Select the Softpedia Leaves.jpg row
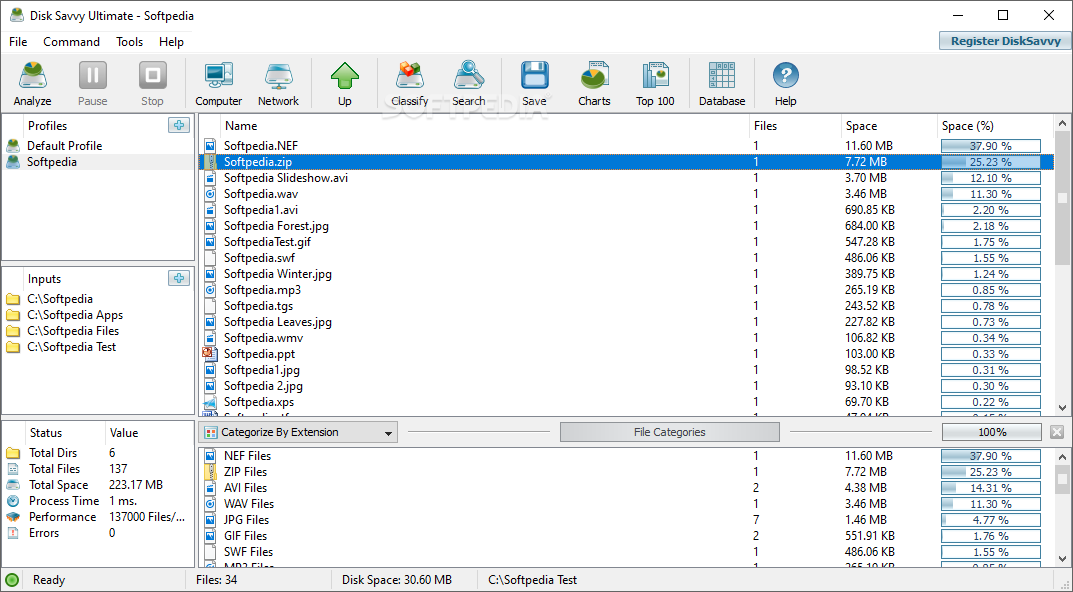Screen dimensions: 1073x592 627,322
